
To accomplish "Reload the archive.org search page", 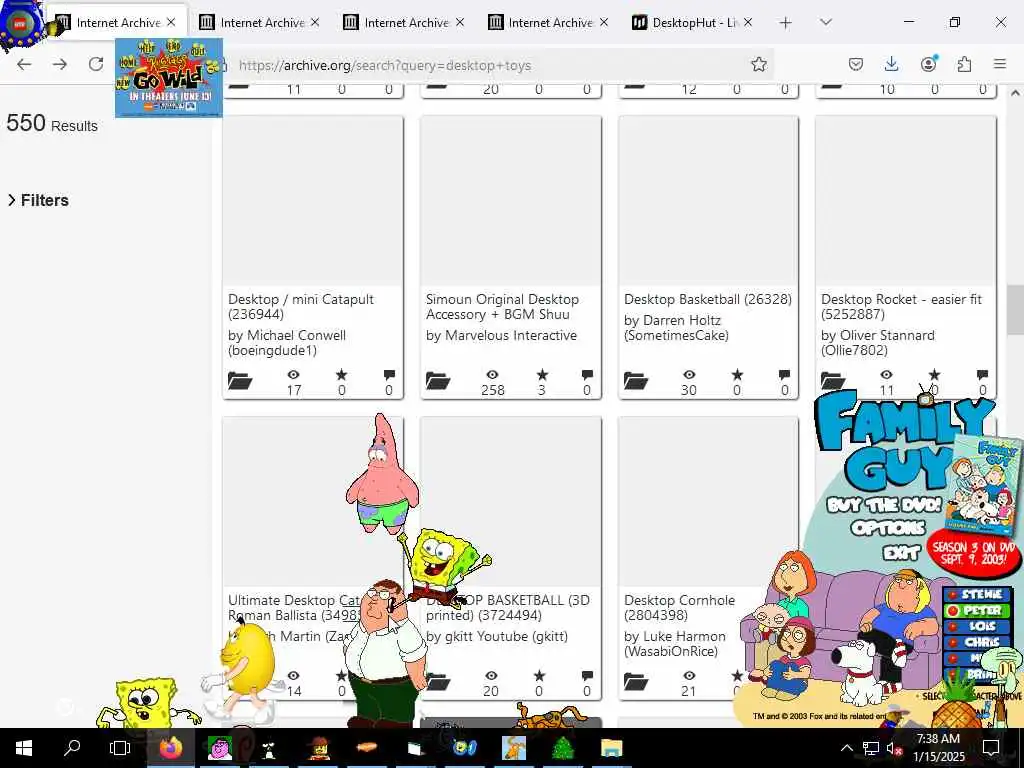I will click(96, 64).
